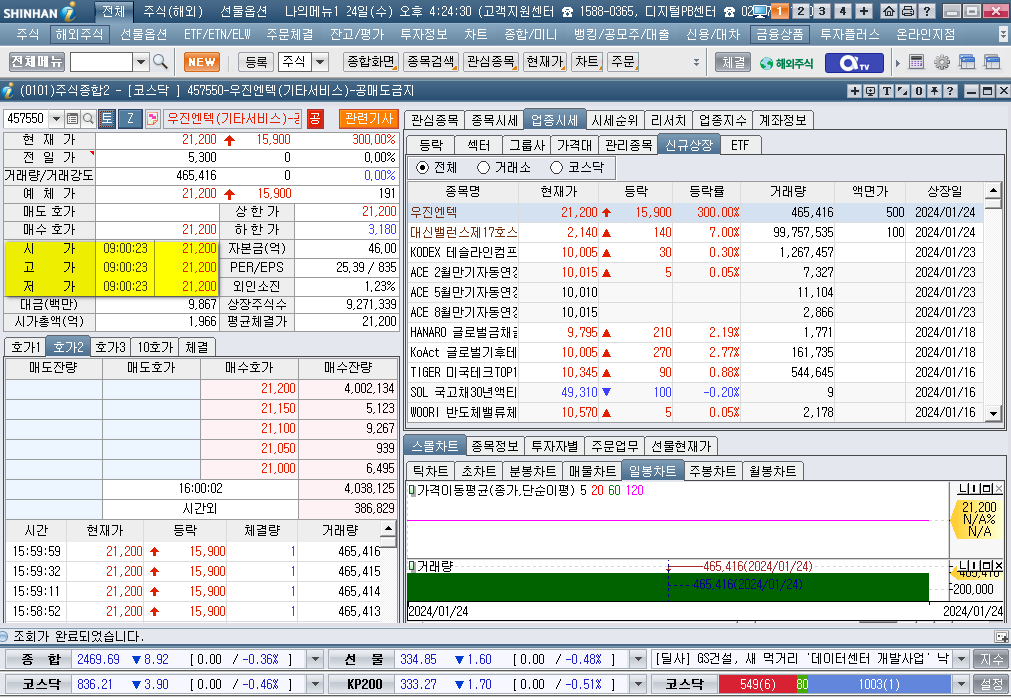Click the L icon on price chart panel

963,489
